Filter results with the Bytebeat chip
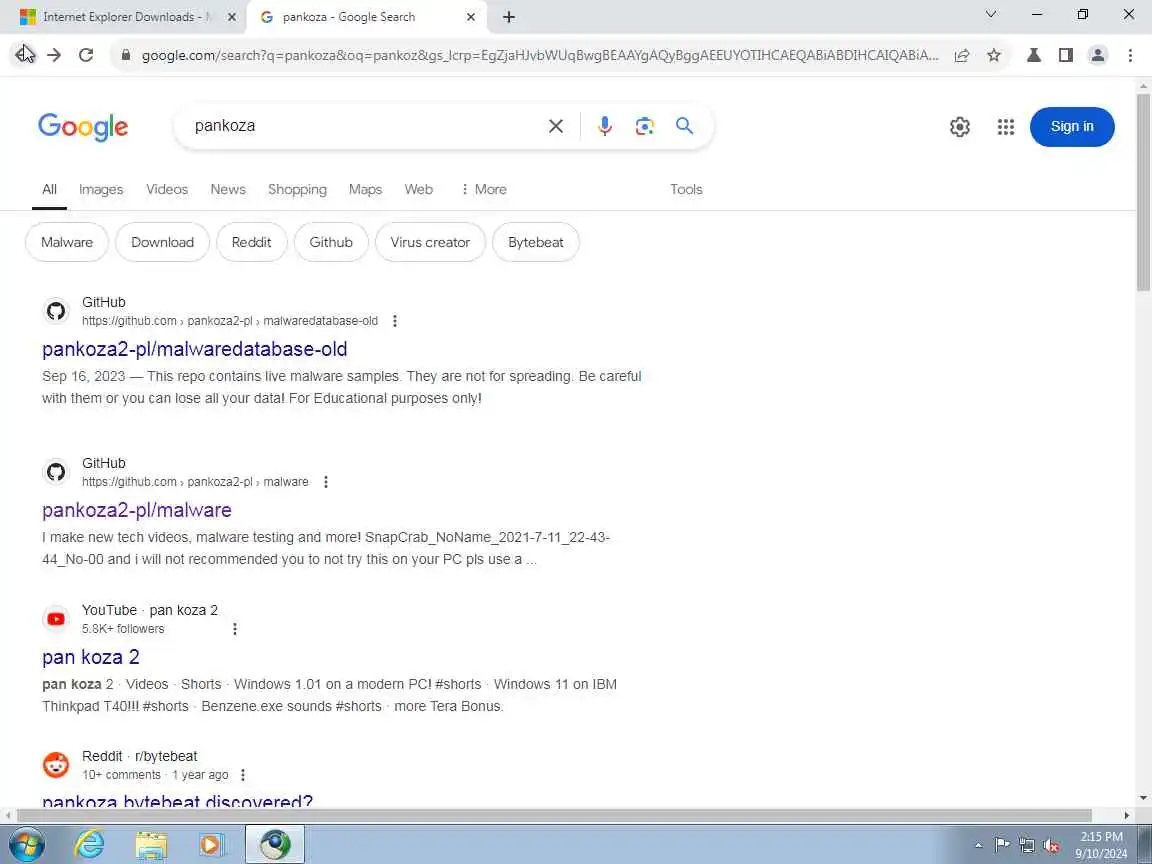The width and height of the screenshot is (1152, 864). tap(536, 242)
